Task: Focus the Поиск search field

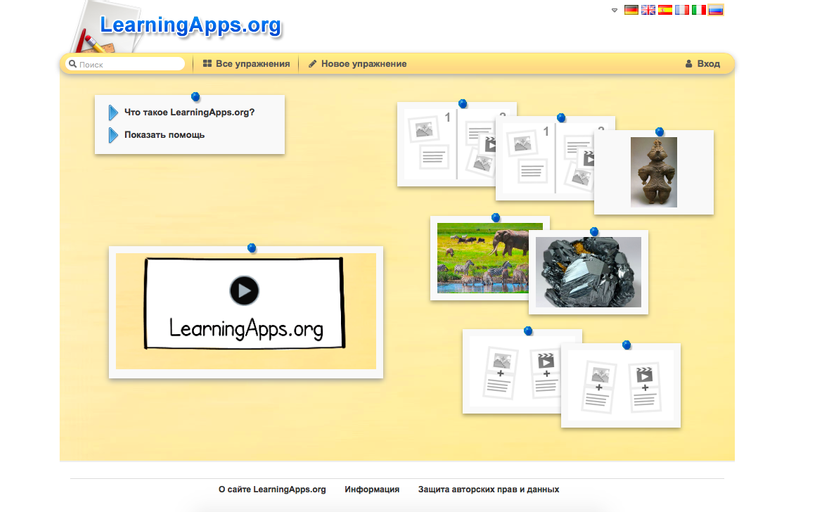Action: 125,64
